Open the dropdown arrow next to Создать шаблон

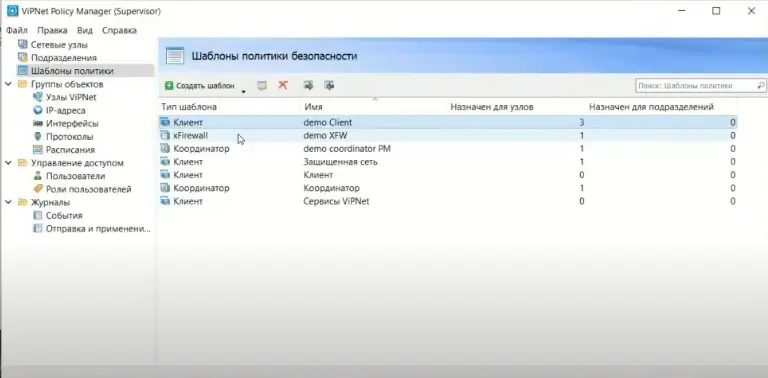coord(243,91)
